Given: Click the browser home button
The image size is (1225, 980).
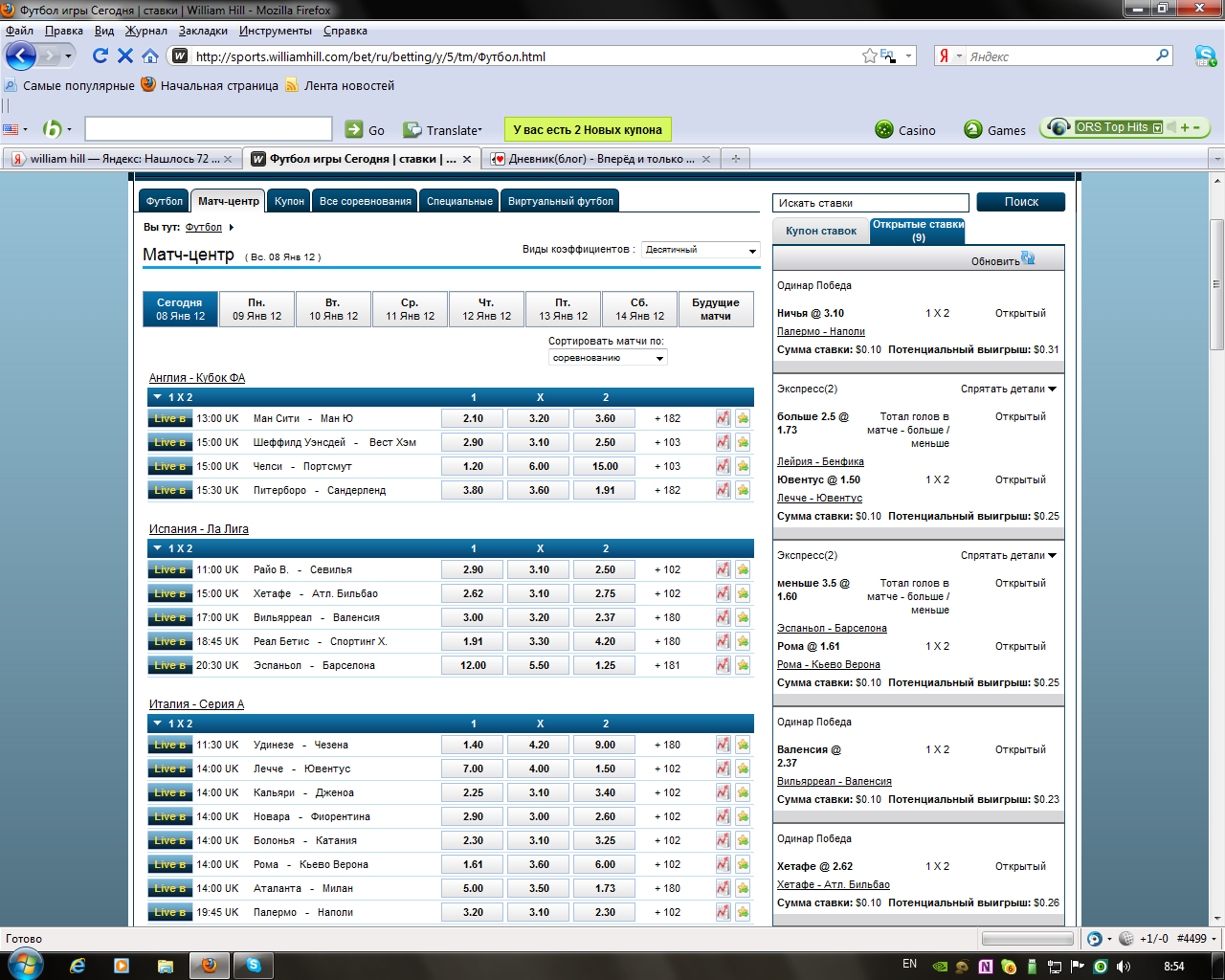Looking at the screenshot, I should coord(150,56).
